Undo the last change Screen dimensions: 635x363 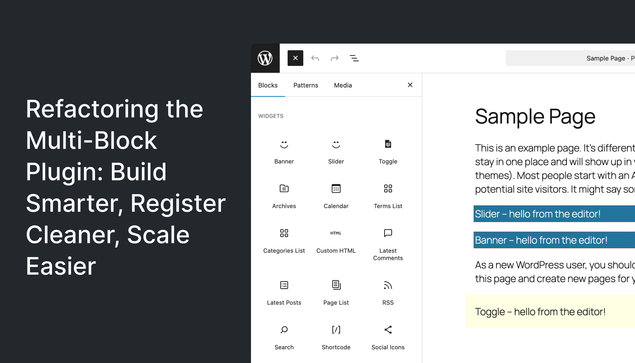point(315,58)
